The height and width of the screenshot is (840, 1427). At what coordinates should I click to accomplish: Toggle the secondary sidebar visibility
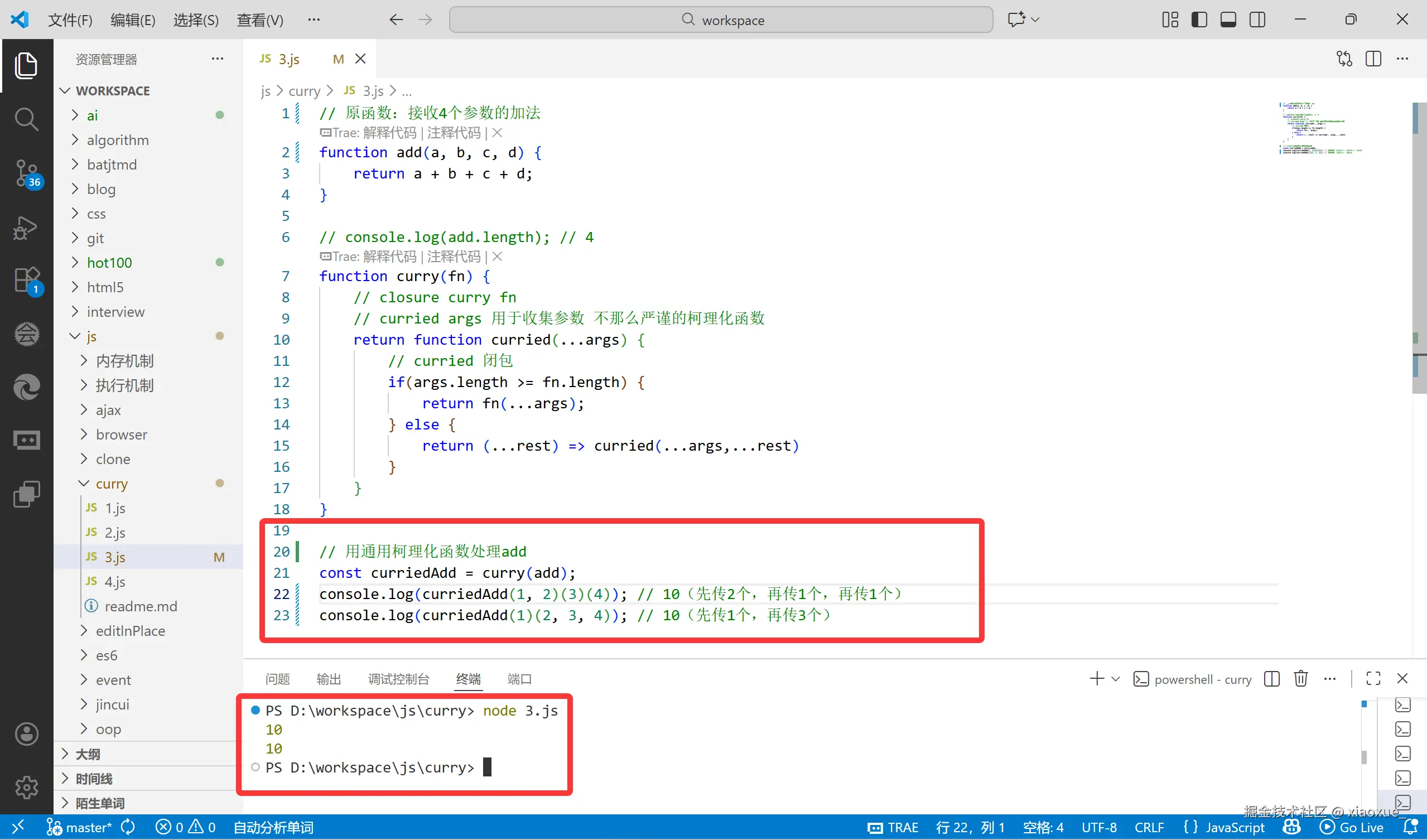[x=1257, y=20]
